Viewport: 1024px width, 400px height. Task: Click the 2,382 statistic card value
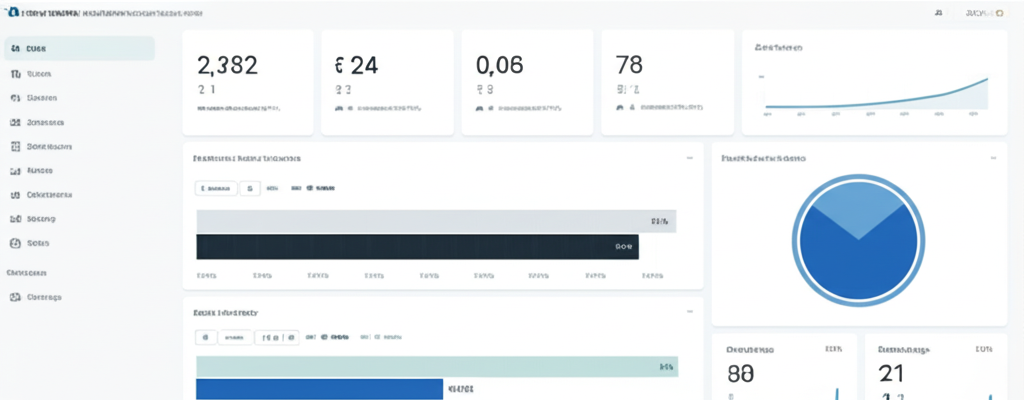[227, 65]
